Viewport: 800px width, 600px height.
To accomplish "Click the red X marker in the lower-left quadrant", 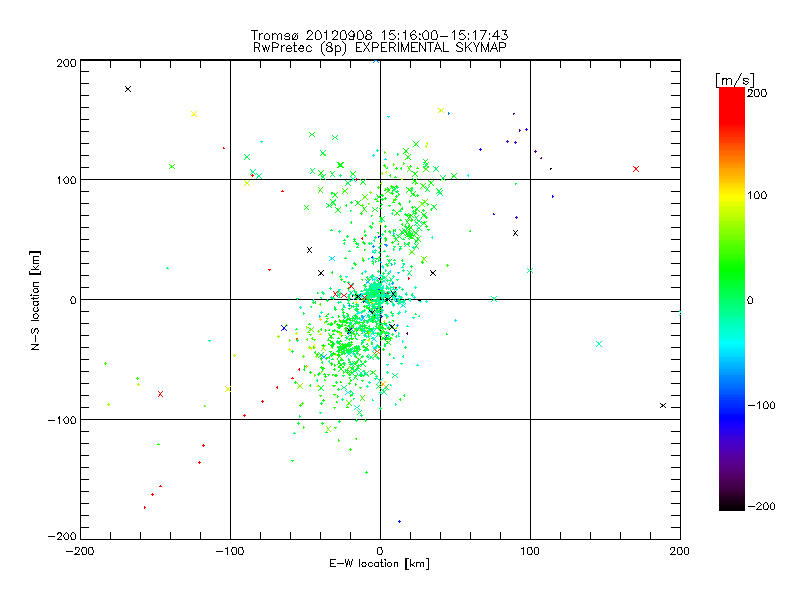I will click(x=161, y=394).
